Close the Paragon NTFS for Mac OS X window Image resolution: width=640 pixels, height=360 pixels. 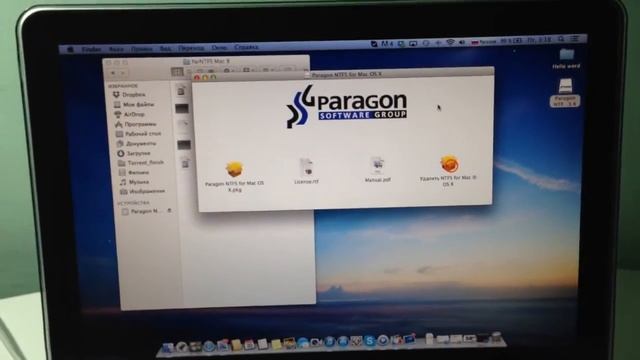click(197, 78)
